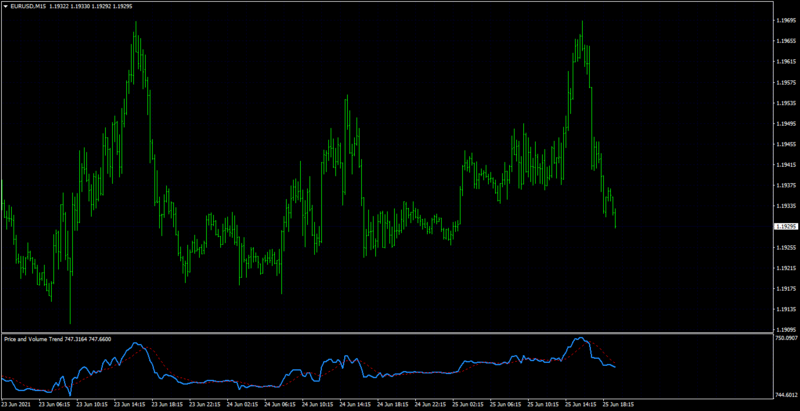Click the 750.0907 indicator scale value
Screen dimensions: 800x411
[786, 338]
